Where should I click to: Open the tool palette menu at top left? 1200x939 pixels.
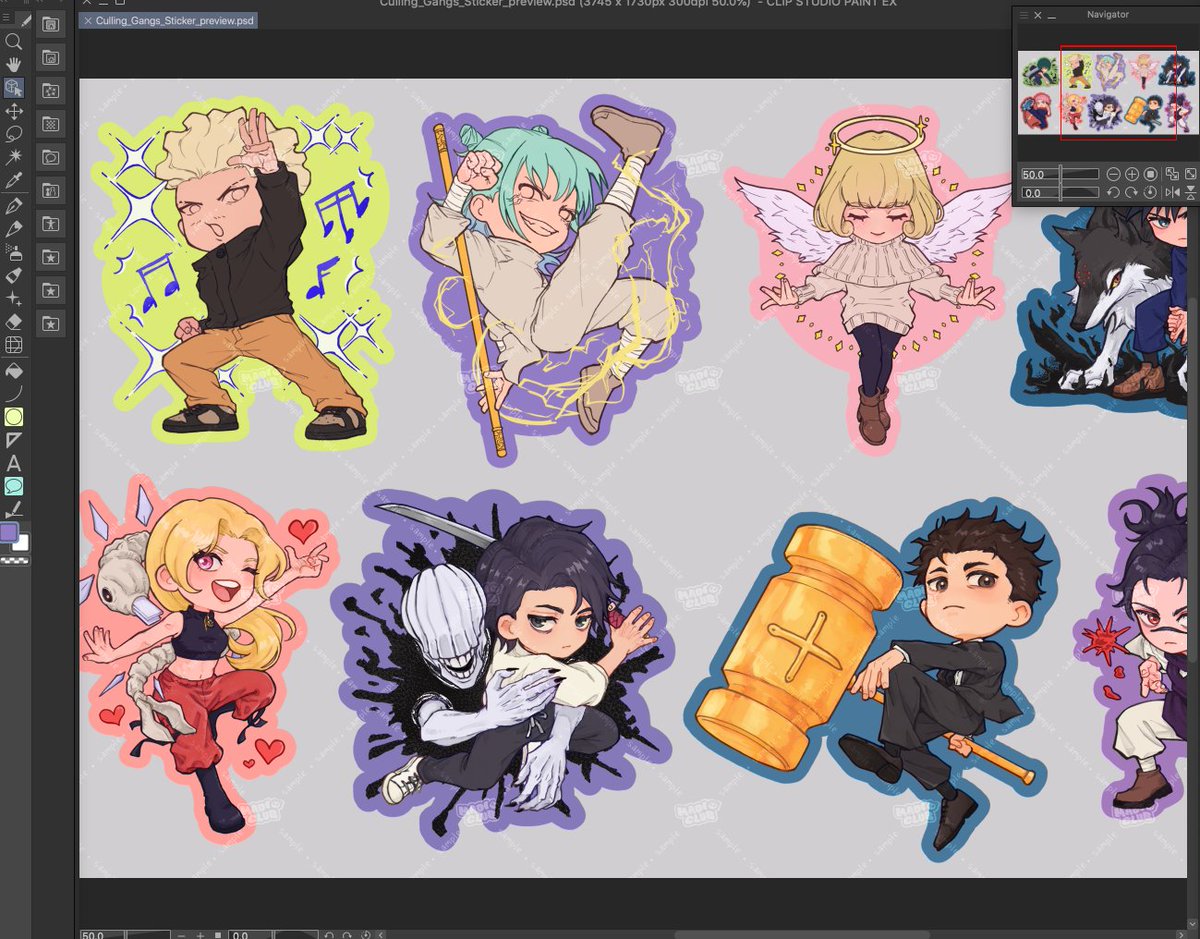coord(6,18)
